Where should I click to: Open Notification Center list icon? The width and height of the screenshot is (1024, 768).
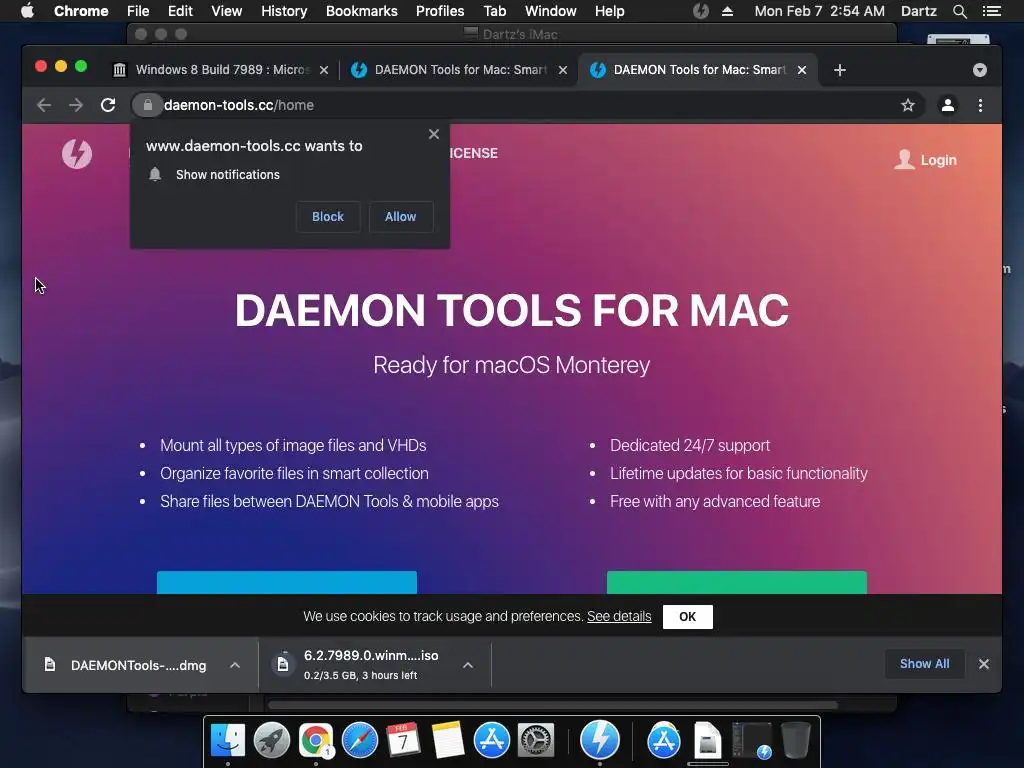pos(991,11)
